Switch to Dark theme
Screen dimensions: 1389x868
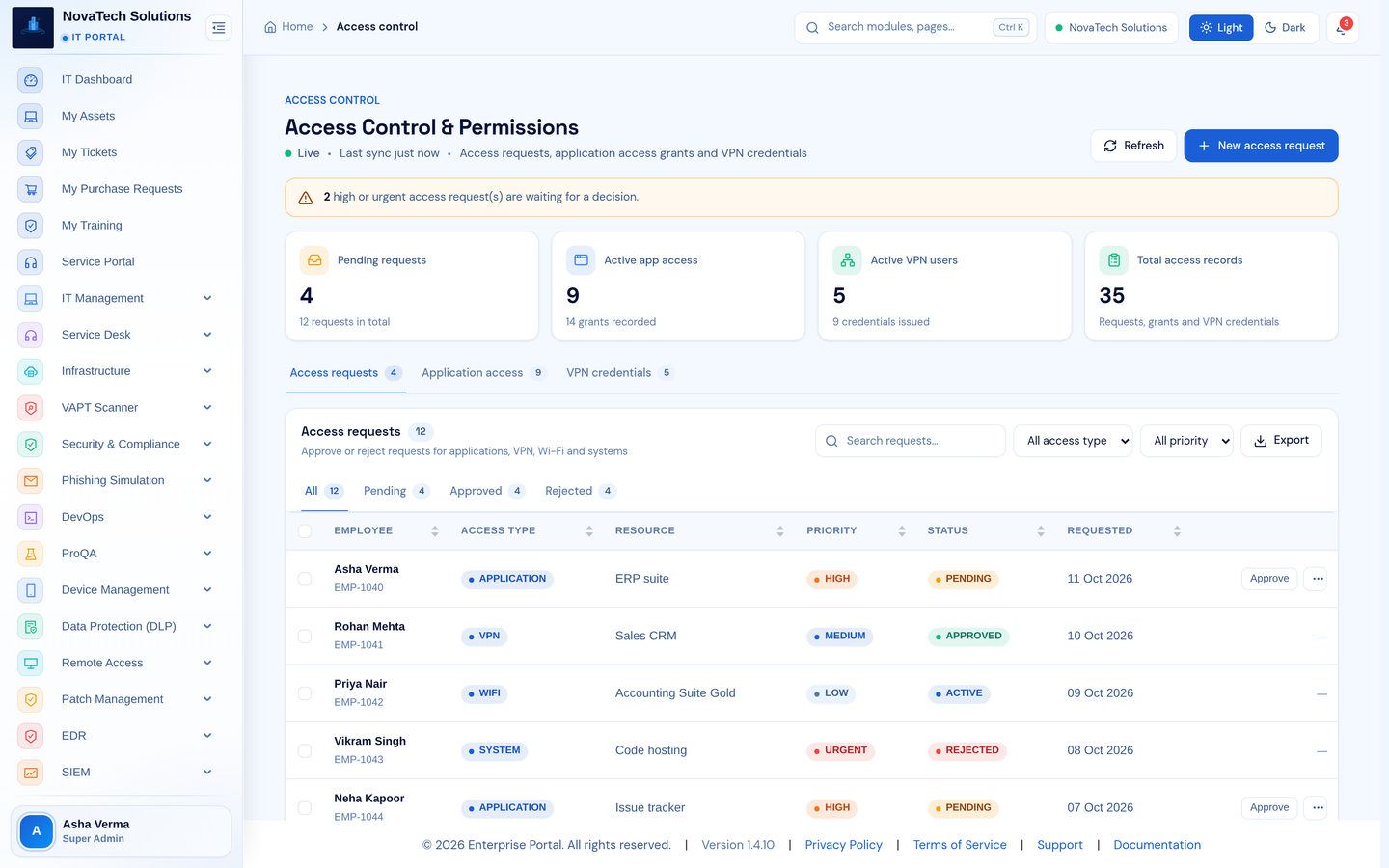(x=1285, y=28)
